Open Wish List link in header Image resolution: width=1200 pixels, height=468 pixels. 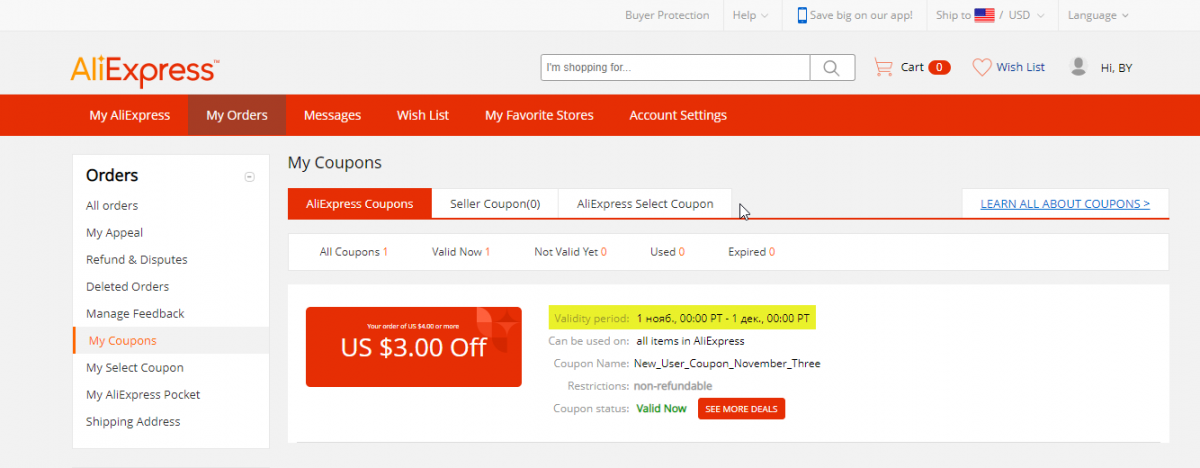pos(1020,67)
